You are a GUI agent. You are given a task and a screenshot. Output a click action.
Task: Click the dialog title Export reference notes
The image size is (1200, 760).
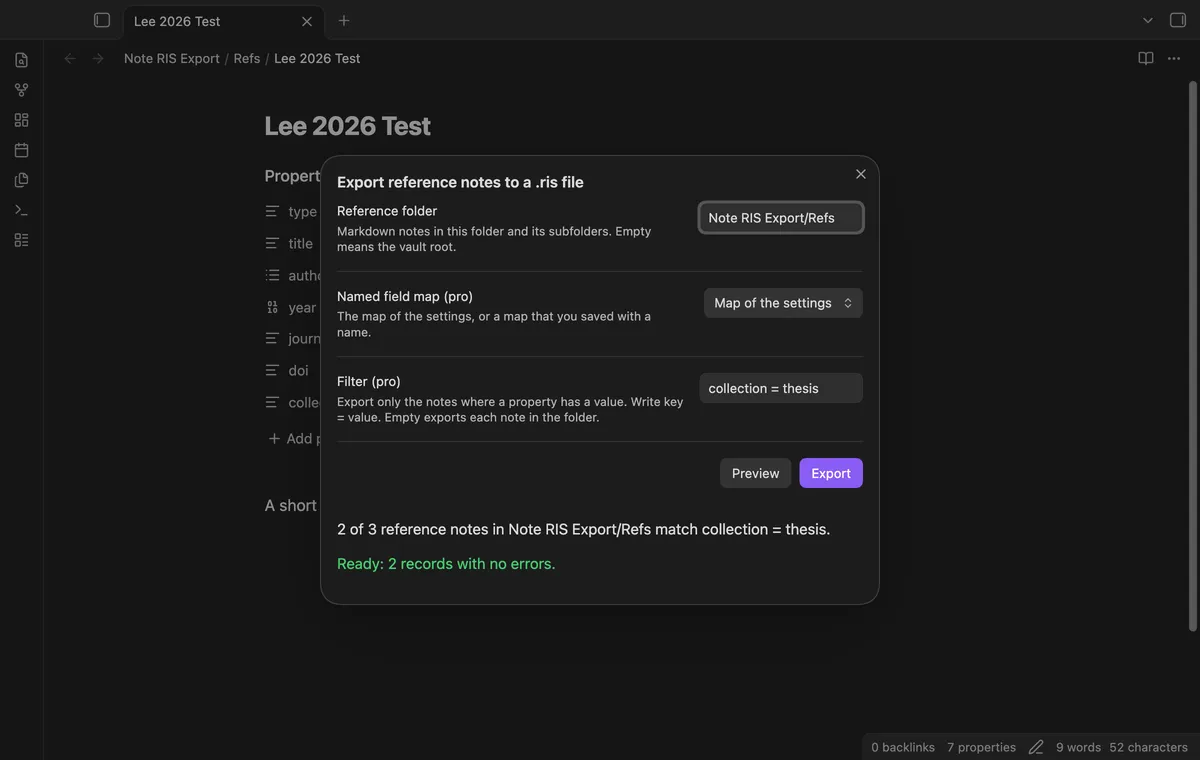[460, 182]
